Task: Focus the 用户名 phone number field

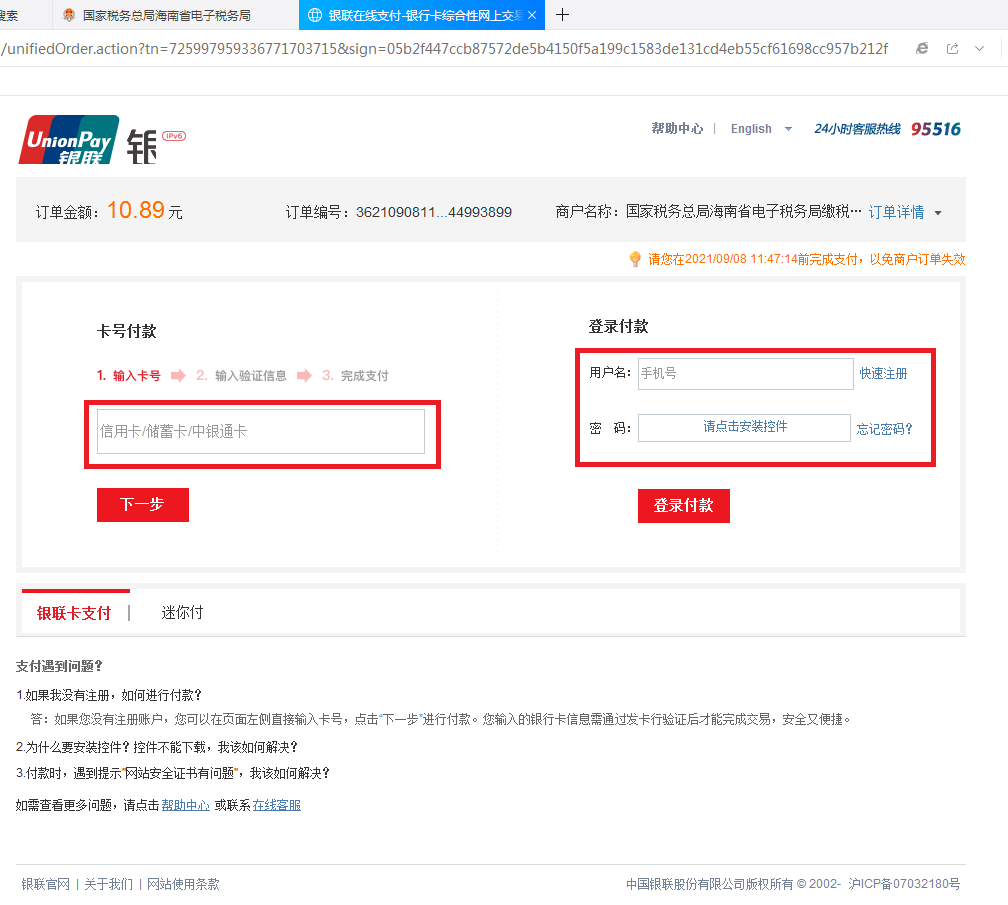Action: (745, 373)
